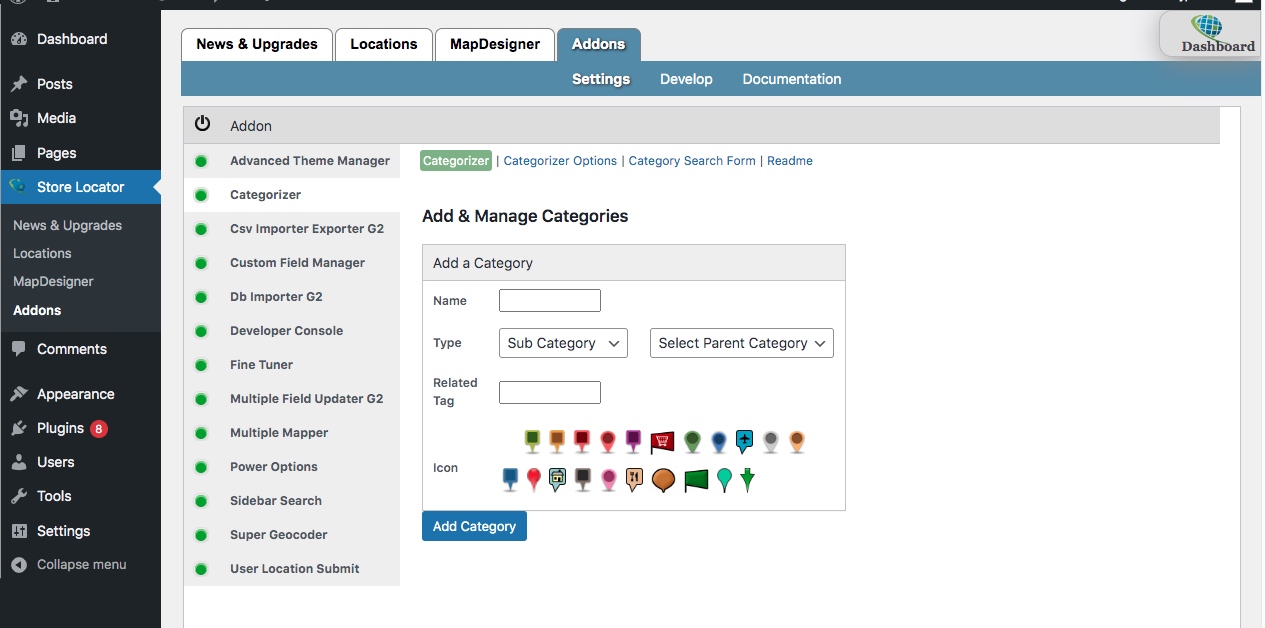Switch to the MapDesigner tab
The width and height of the screenshot is (1265, 628).
(495, 44)
